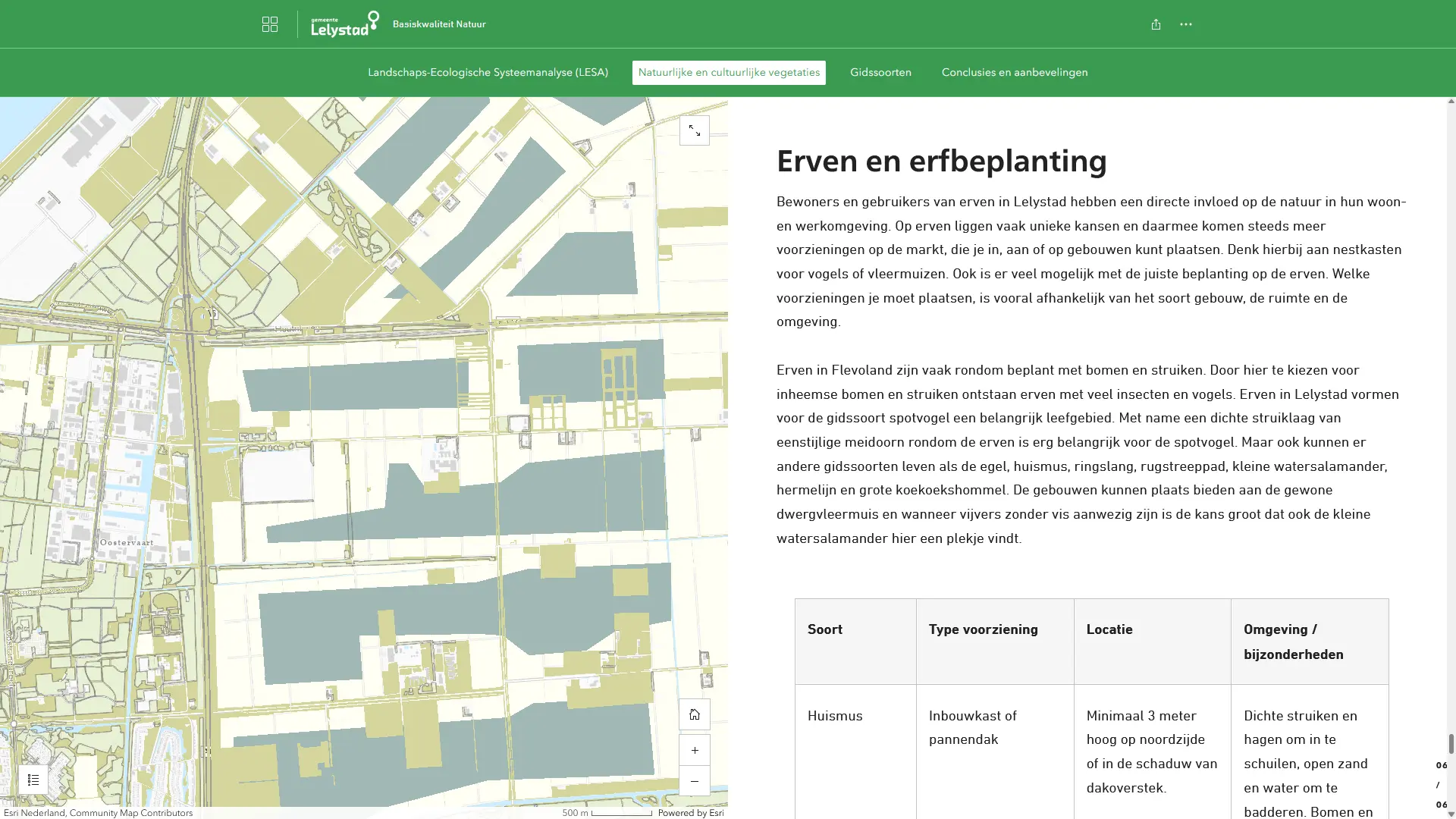Zoom in on the map
The height and width of the screenshot is (819, 1456).
[x=694, y=750]
